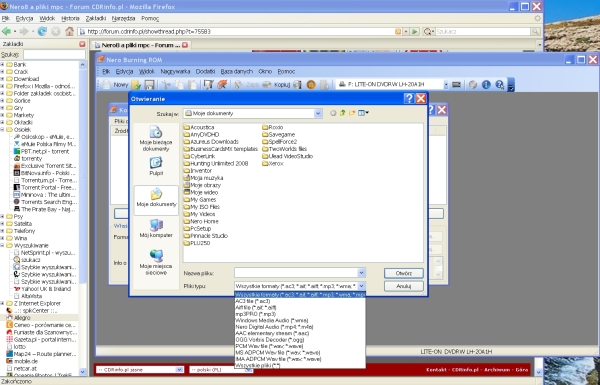
Task: Select the Nero Home folder
Action: click(x=201, y=221)
